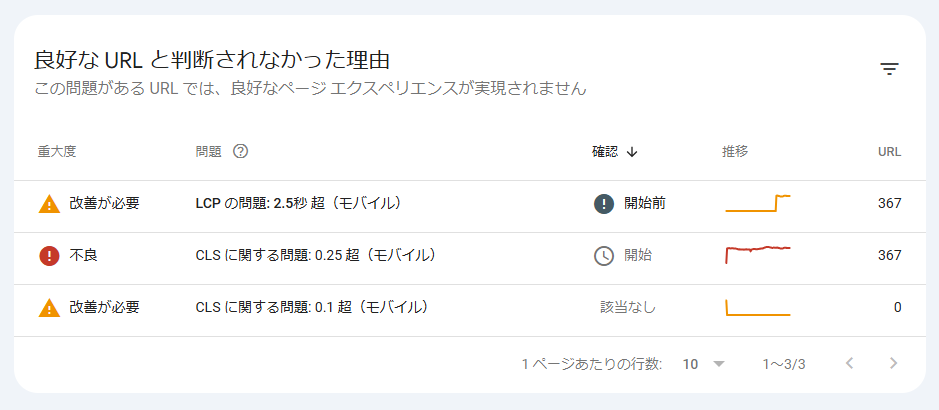Open CLS に関する問題: 0.25 超 issue
Image resolution: width=939 pixels, height=410 pixels.
(x=316, y=256)
